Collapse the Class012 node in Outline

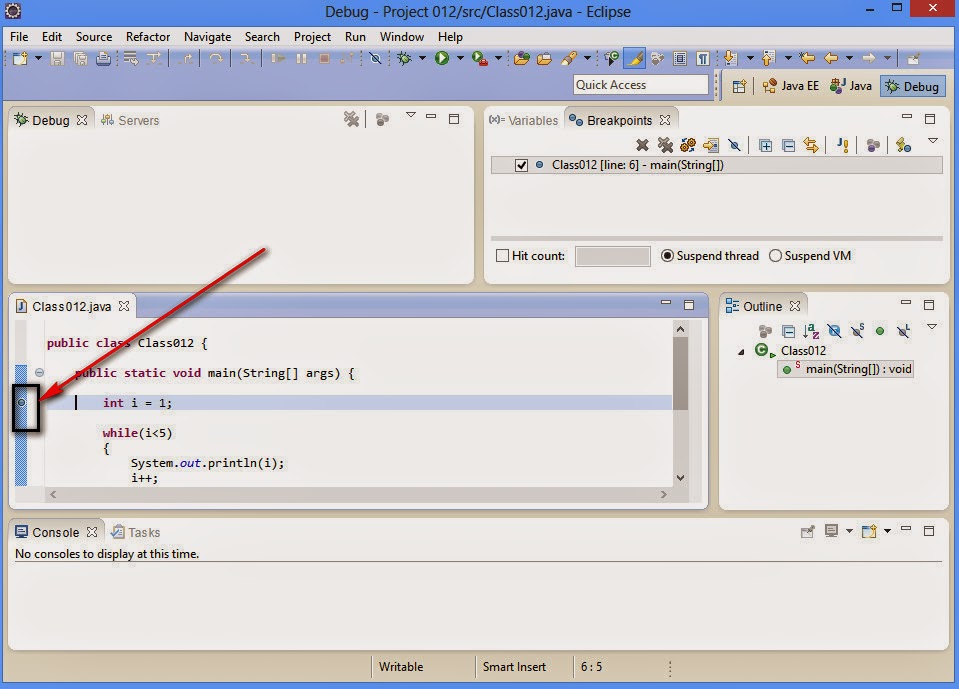tap(741, 351)
